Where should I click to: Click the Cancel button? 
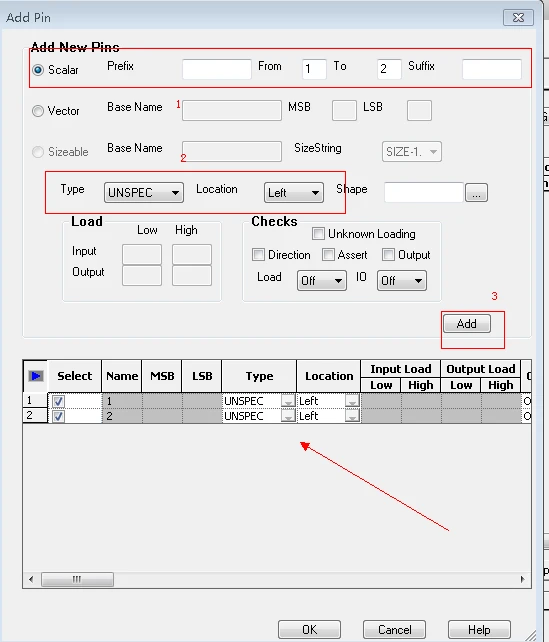tap(394, 629)
